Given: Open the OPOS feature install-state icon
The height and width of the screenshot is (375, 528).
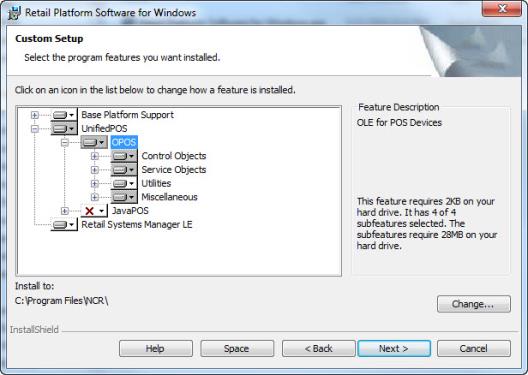Looking at the screenshot, I should click(x=94, y=142).
